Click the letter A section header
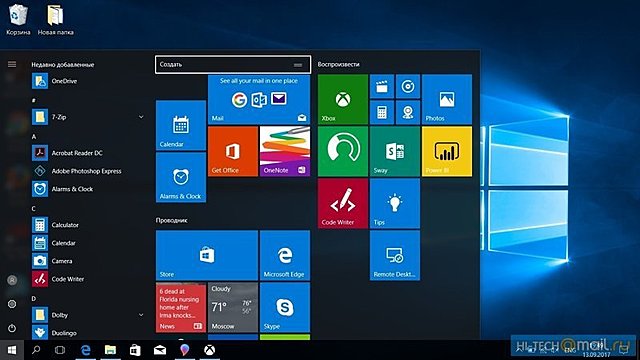640x360 pixels. [x=34, y=137]
